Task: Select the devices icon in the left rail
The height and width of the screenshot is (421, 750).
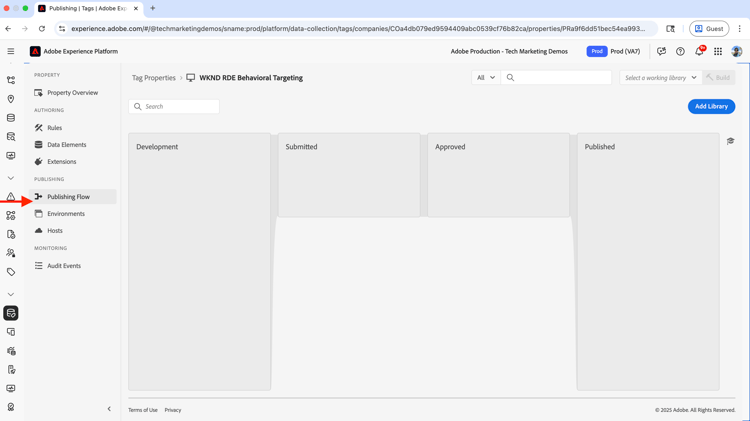Action: (x=11, y=332)
